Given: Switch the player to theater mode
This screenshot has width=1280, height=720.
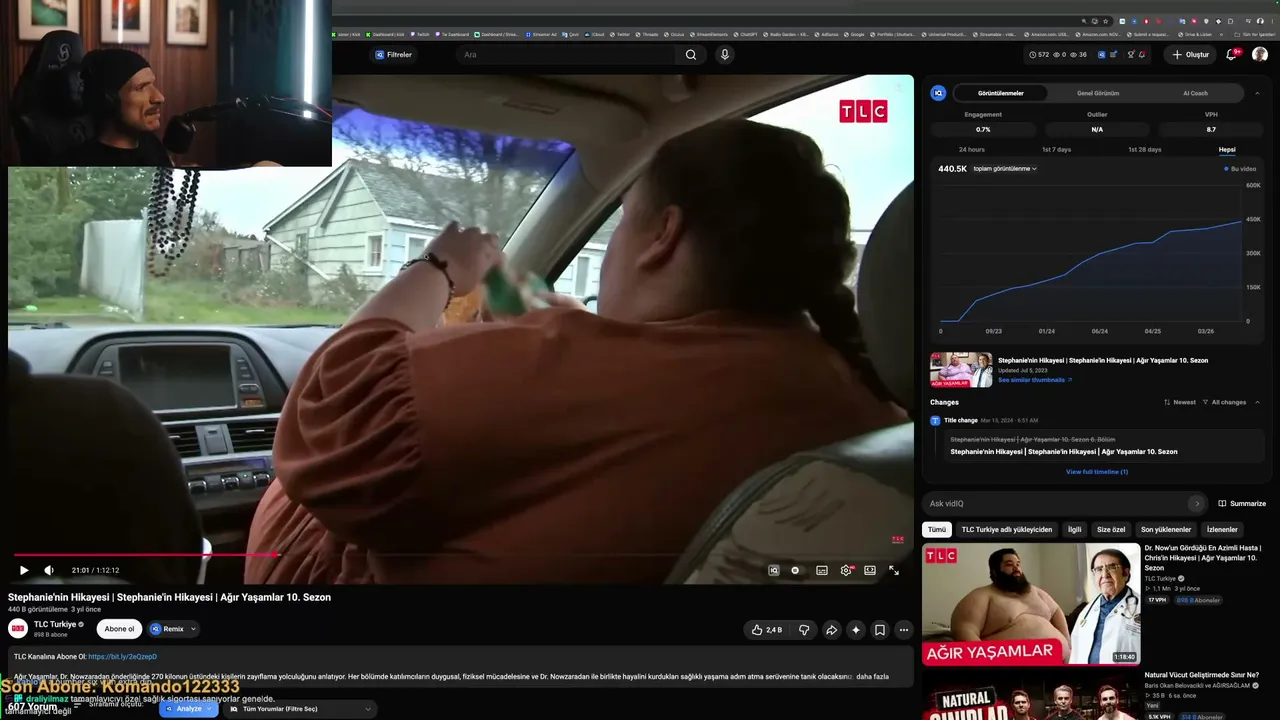Looking at the screenshot, I should (870, 570).
